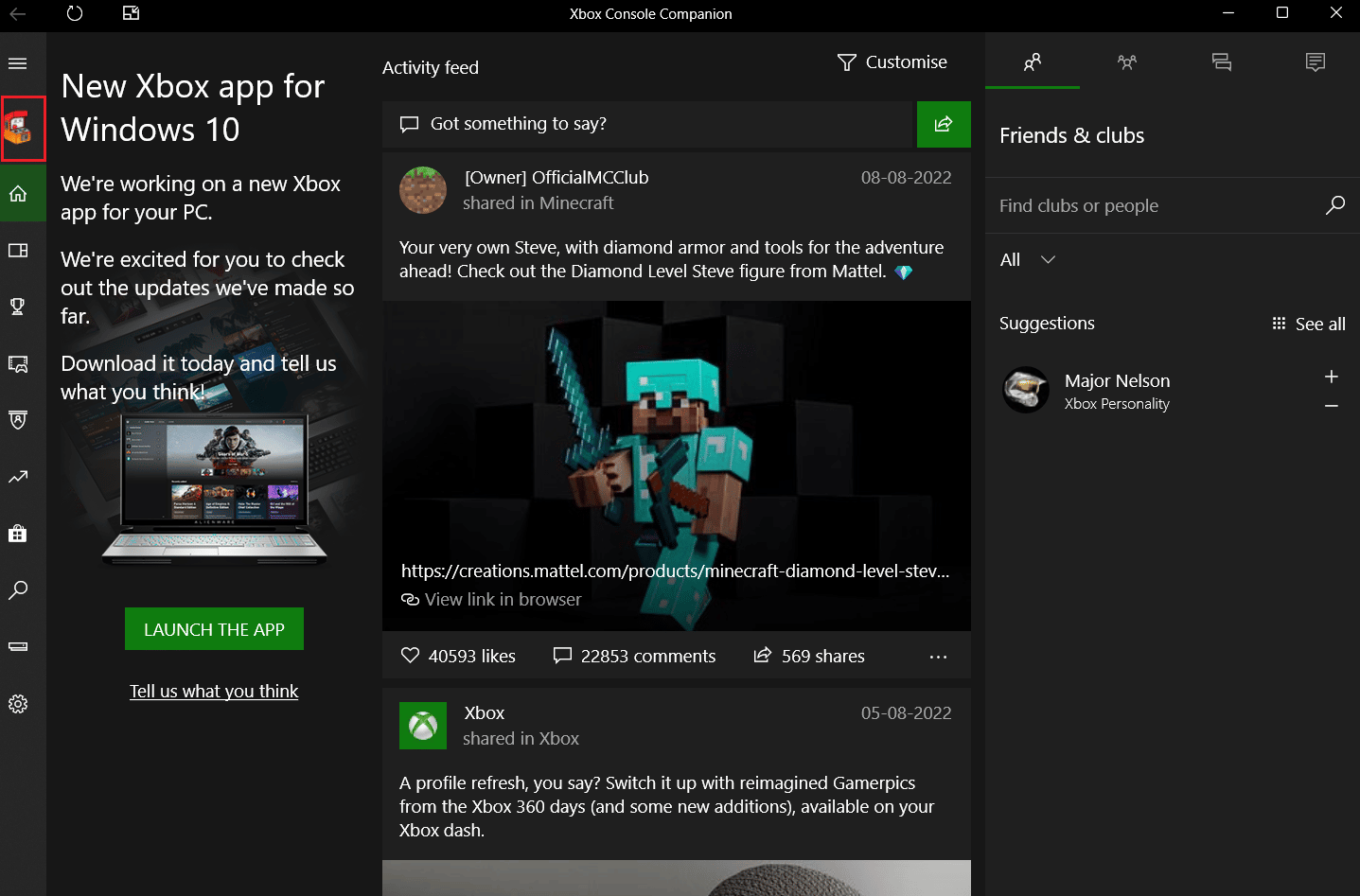Click Xbox poster name on second post

[x=484, y=712]
